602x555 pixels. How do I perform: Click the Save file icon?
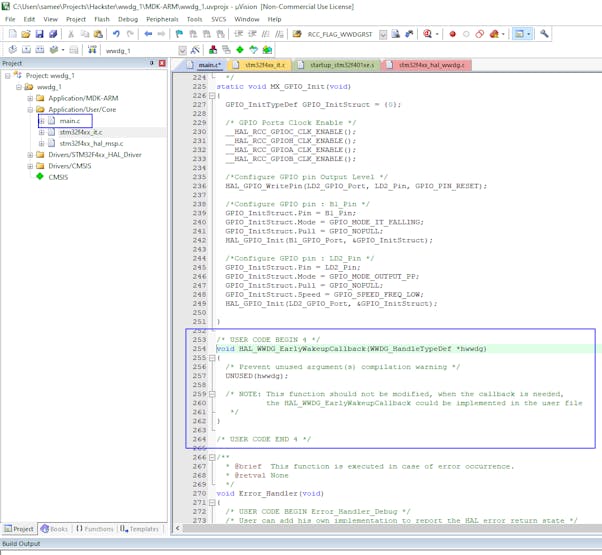point(39,34)
